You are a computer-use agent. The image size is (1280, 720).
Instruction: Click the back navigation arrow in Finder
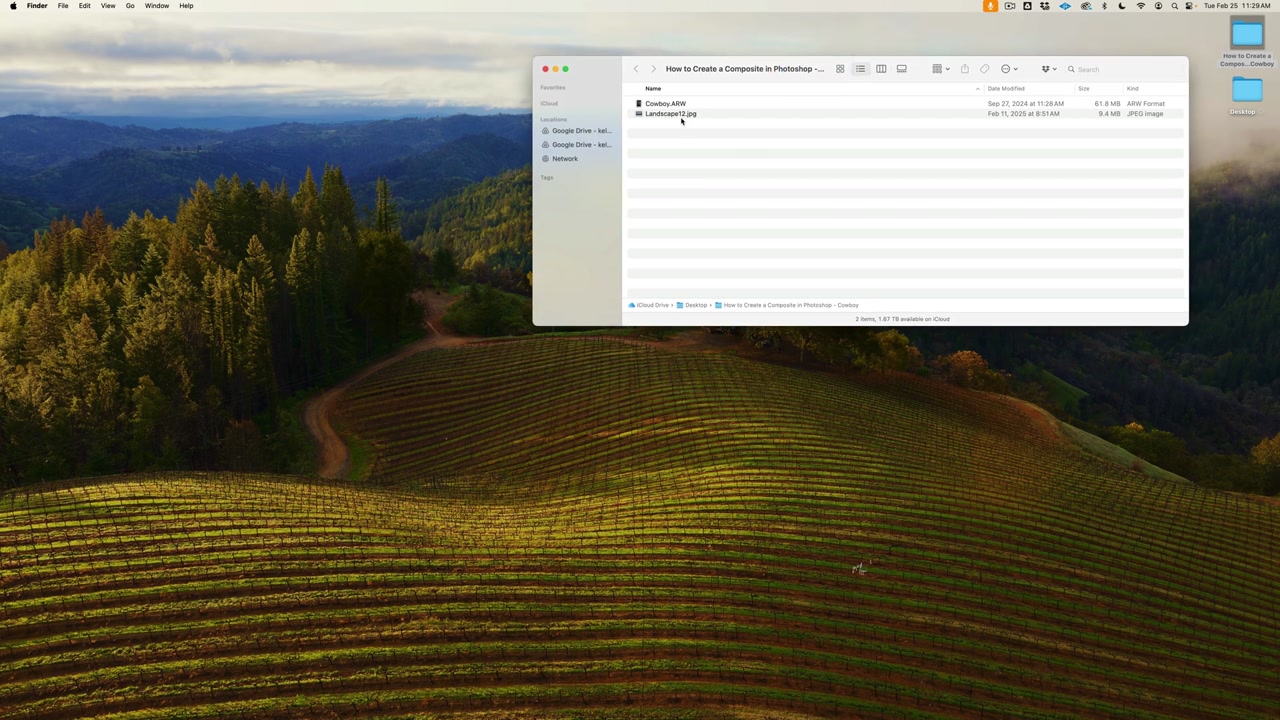click(x=636, y=68)
